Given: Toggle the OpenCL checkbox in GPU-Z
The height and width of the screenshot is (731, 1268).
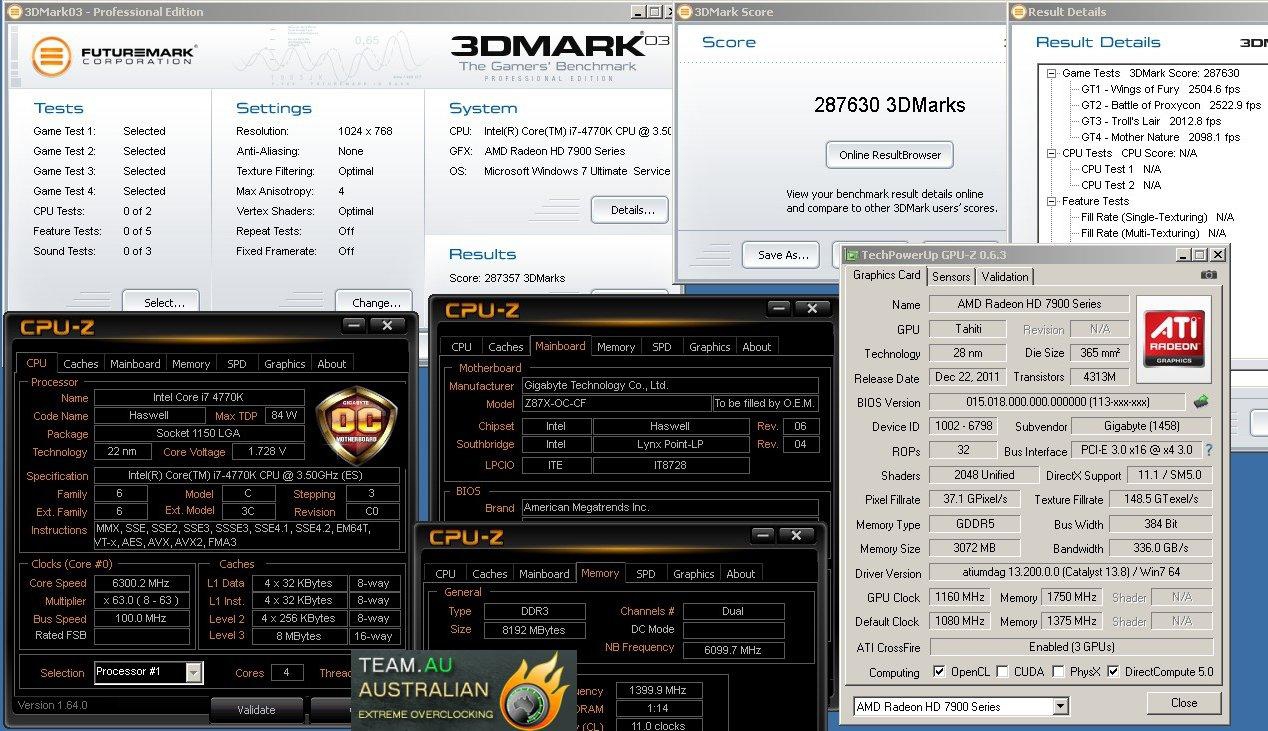Looking at the screenshot, I should [x=939, y=672].
